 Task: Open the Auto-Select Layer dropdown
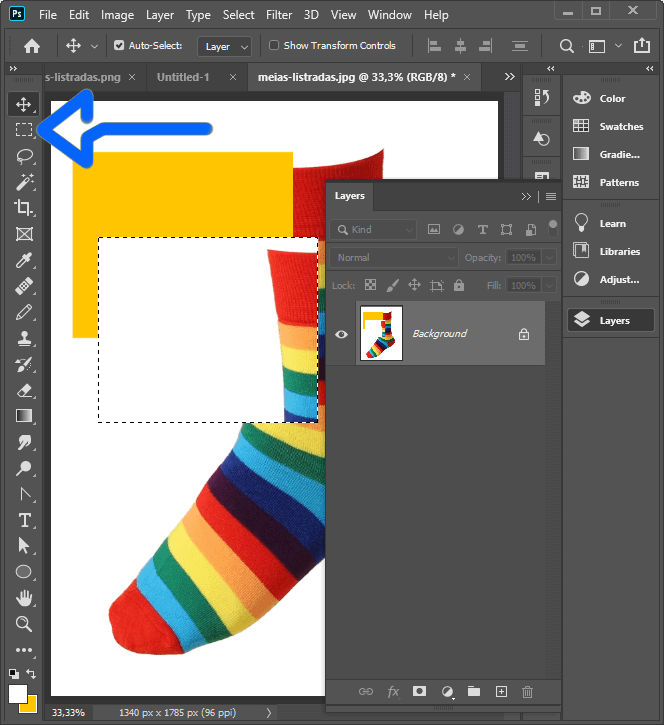pos(224,46)
